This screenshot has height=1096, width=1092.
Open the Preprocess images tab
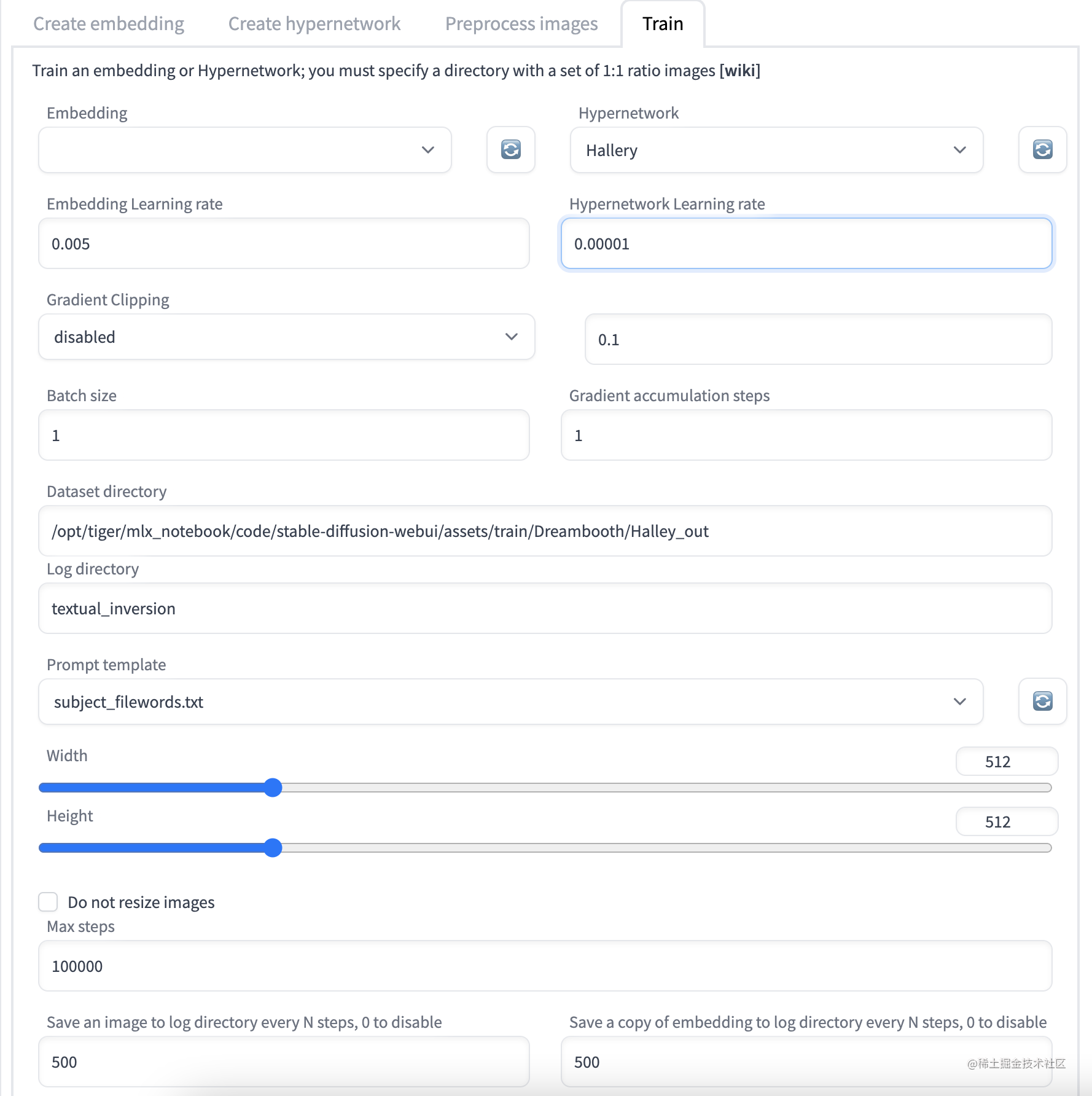(521, 23)
